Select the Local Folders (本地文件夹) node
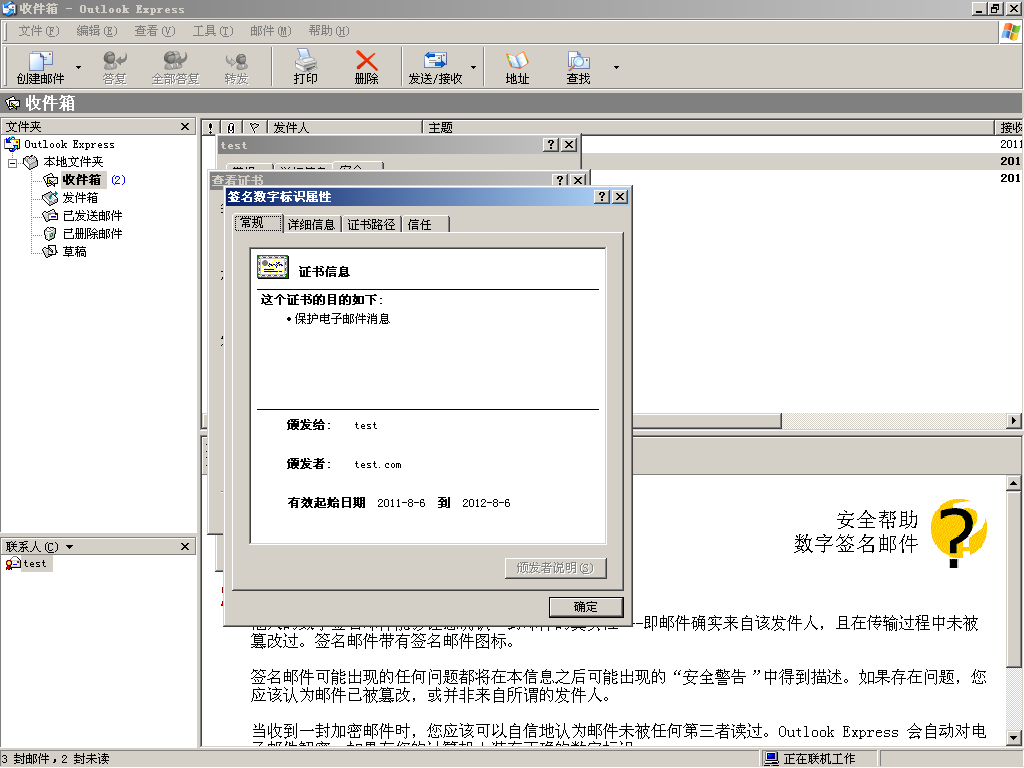1024x768 pixels. pyautogui.click(x=64, y=162)
